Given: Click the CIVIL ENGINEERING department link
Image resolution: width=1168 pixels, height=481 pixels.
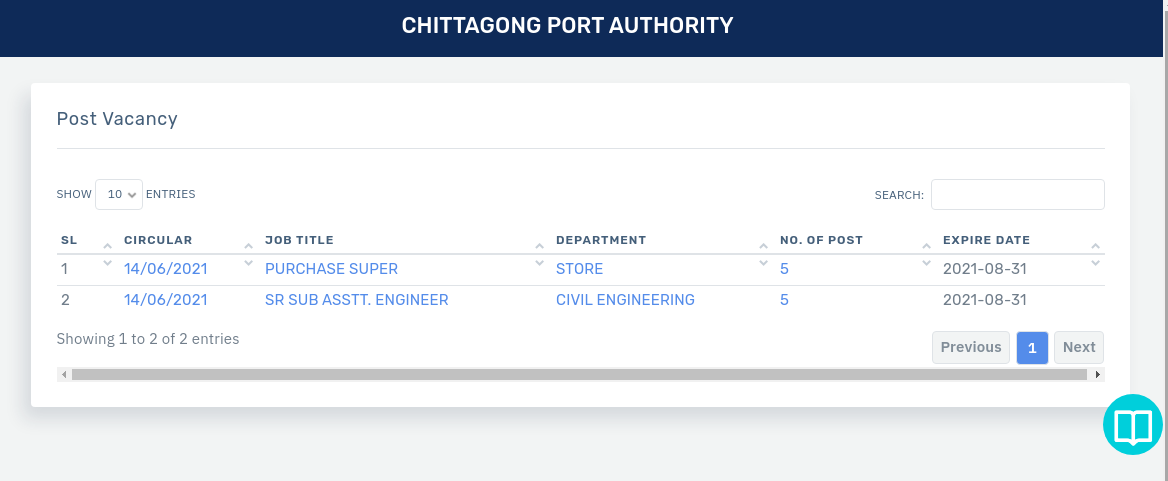Looking at the screenshot, I should point(625,300).
